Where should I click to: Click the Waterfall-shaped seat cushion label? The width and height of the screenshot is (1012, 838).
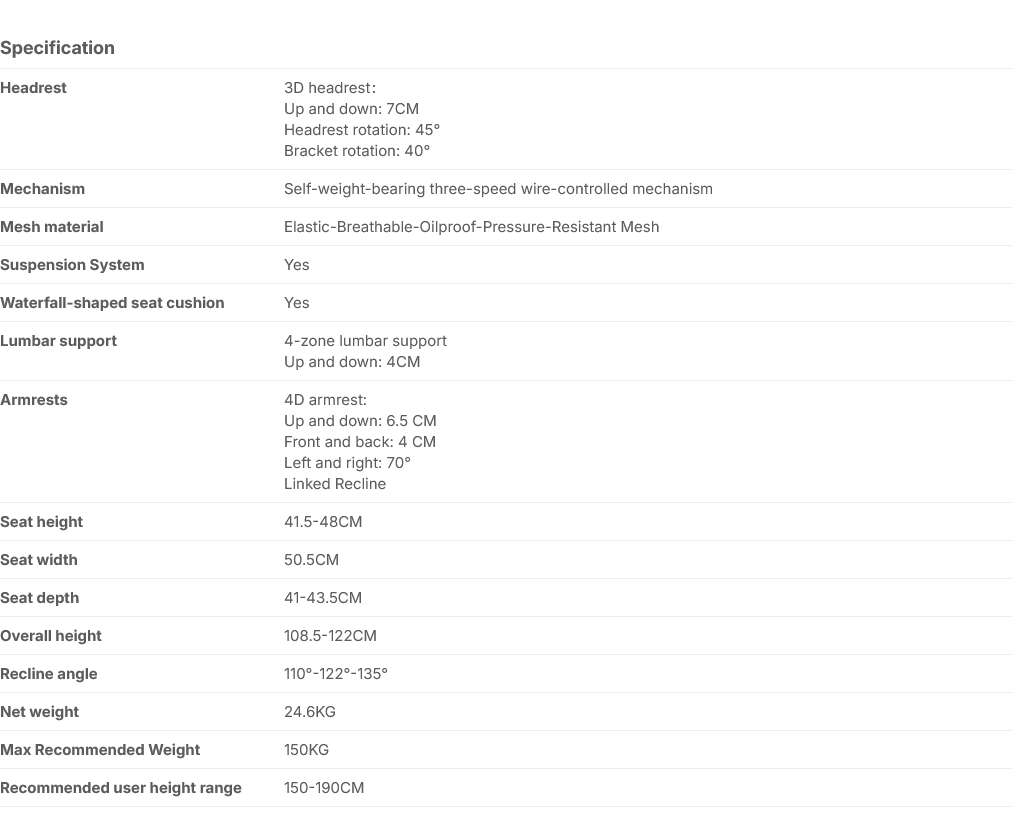coord(112,303)
